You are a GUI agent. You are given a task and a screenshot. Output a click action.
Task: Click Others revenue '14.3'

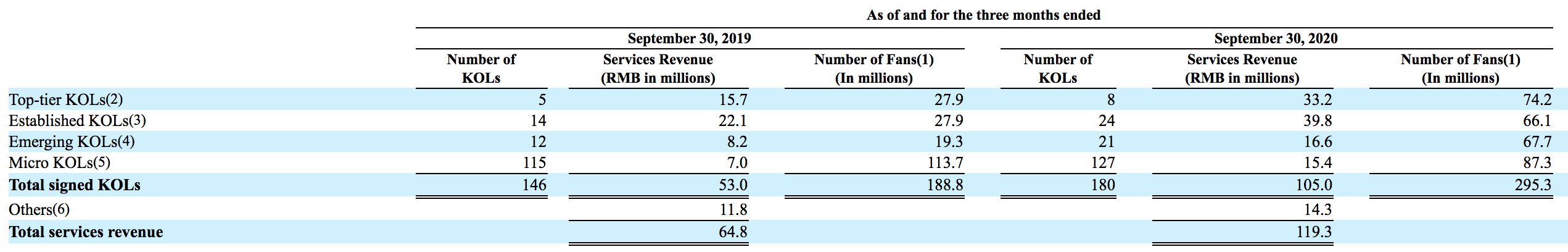(x=1317, y=209)
